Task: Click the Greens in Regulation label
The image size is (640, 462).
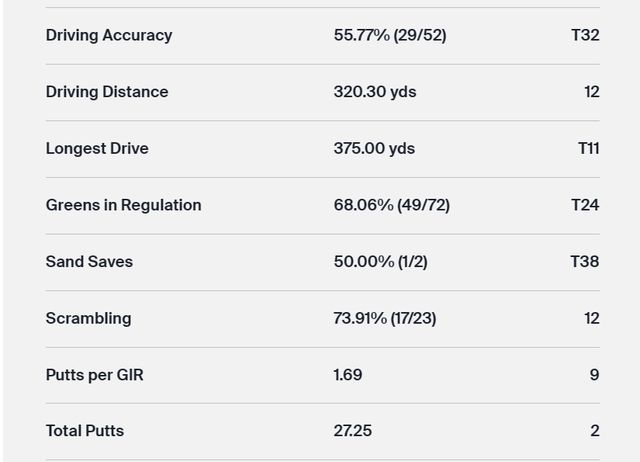Action: pos(123,205)
